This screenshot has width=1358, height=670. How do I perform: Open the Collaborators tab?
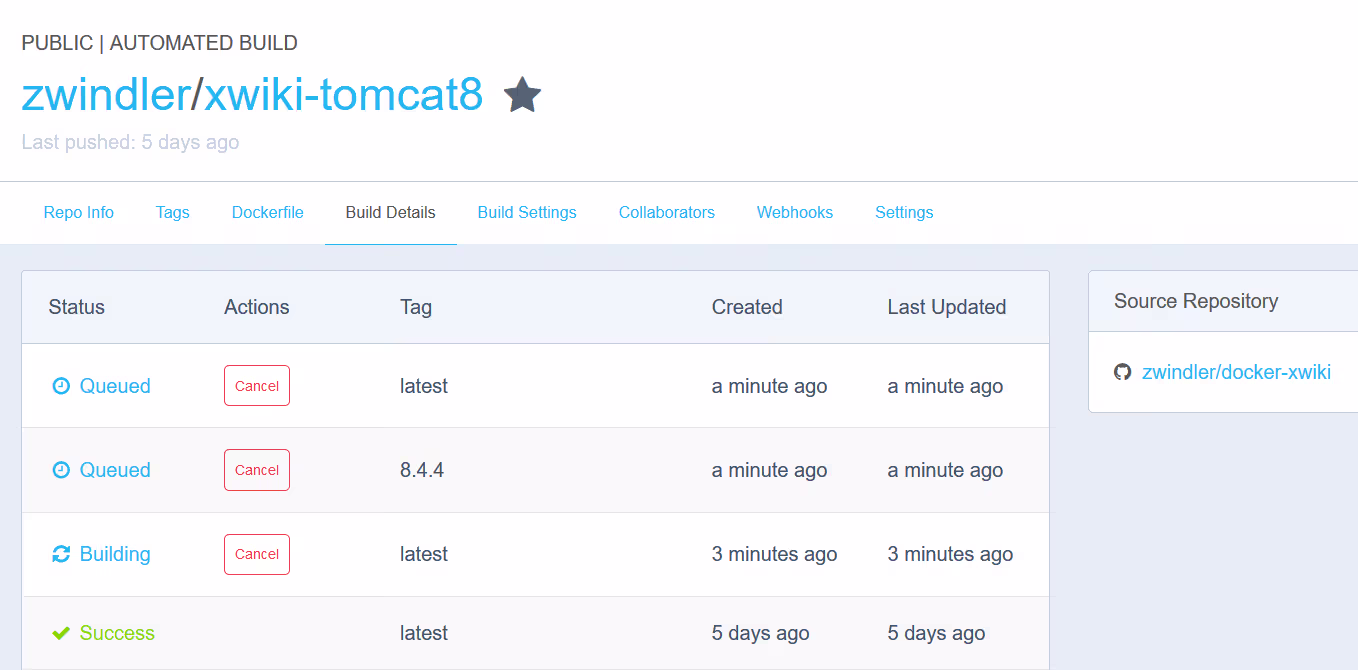(x=667, y=212)
